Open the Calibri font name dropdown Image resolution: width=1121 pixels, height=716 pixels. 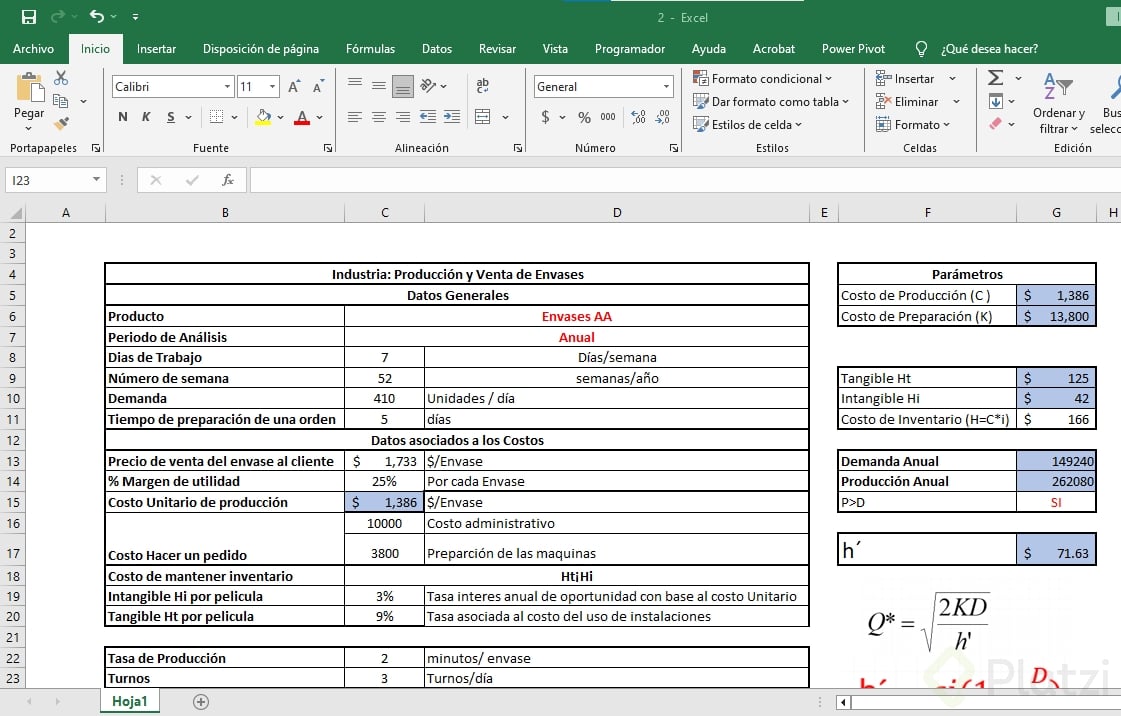click(227, 87)
